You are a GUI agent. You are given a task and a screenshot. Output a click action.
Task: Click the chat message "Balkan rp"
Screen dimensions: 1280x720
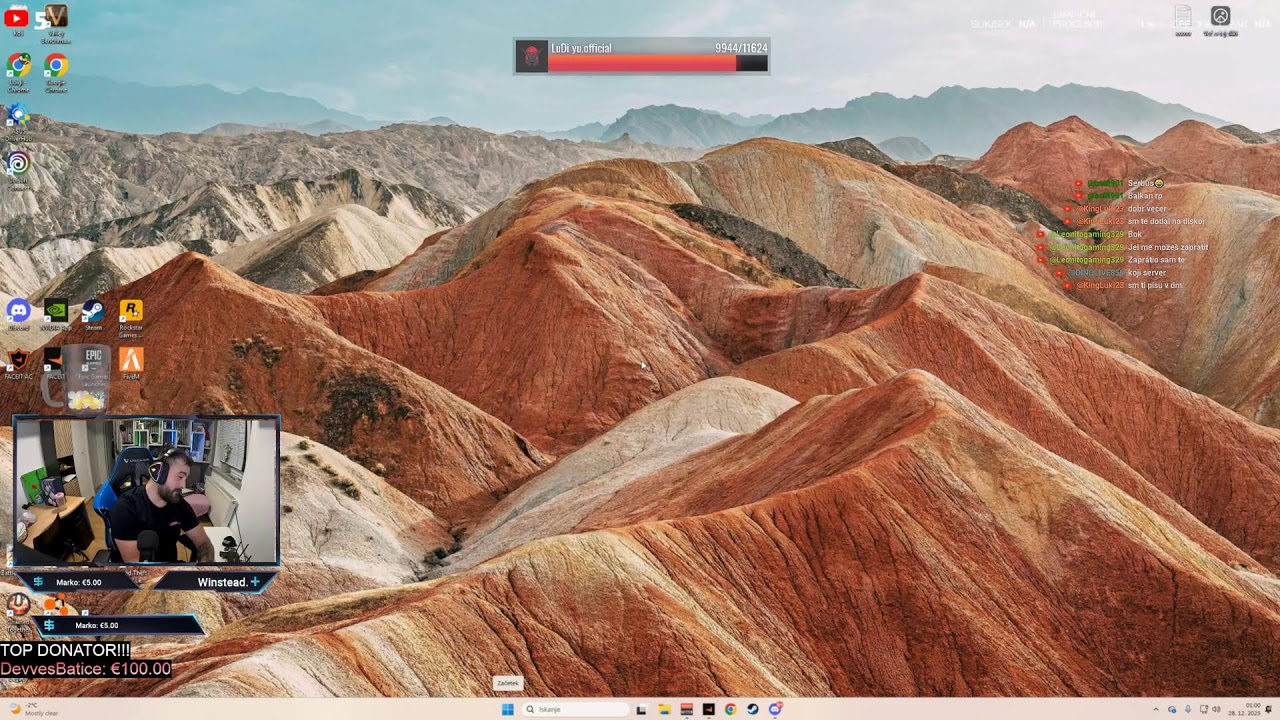pos(1145,196)
